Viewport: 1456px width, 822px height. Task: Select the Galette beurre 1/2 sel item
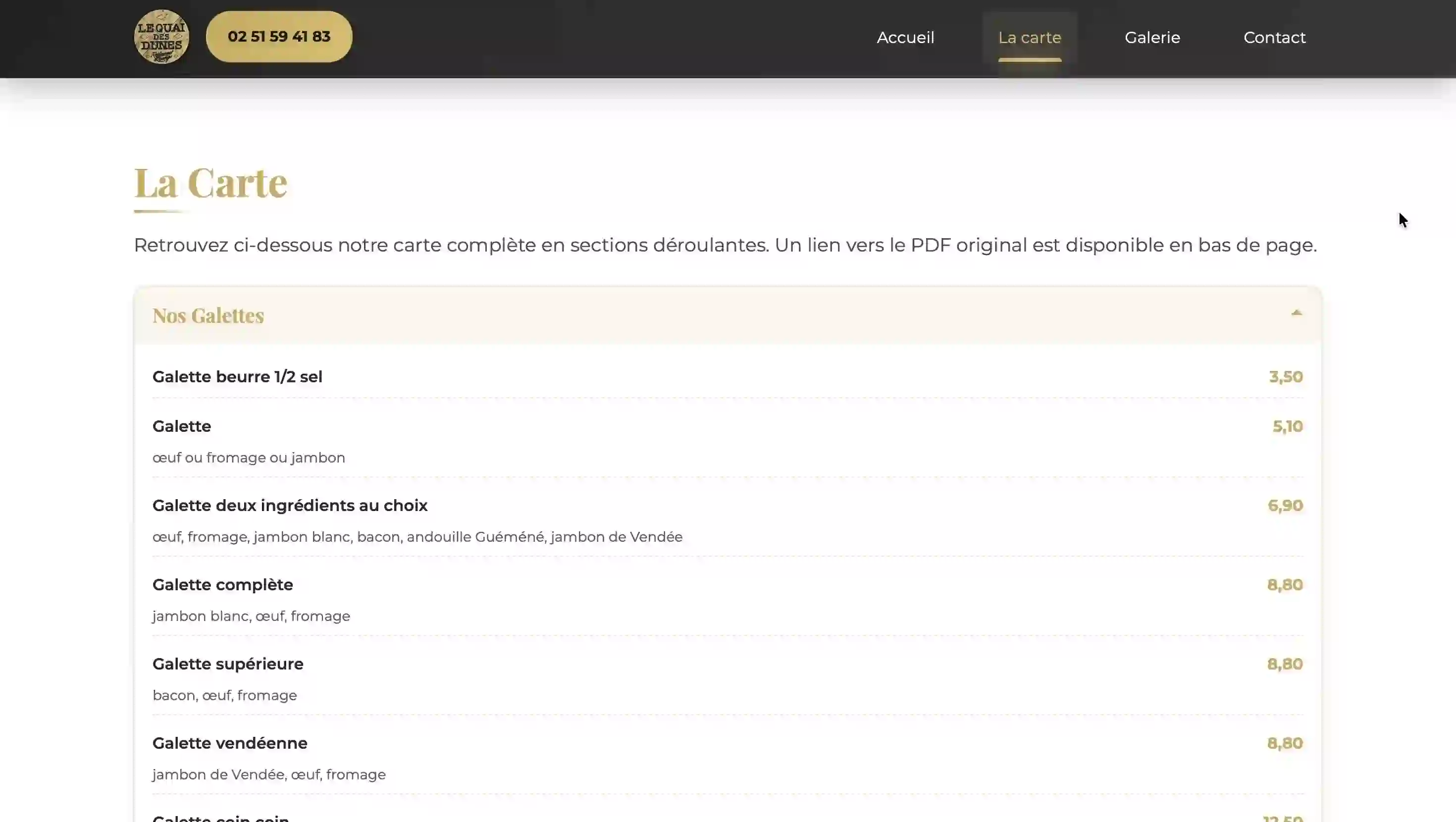237,376
